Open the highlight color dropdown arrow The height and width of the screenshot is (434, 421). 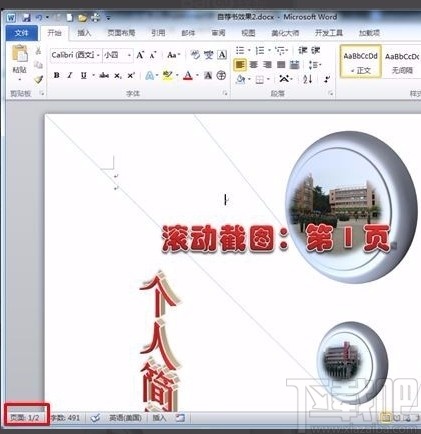point(177,76)
